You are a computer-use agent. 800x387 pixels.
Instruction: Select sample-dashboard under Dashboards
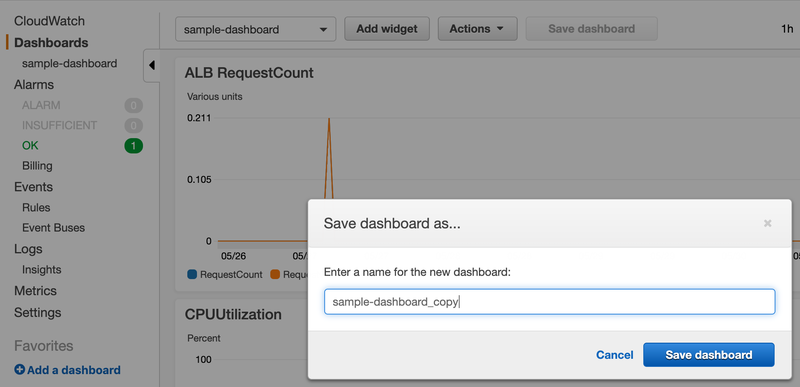point(69,64)
